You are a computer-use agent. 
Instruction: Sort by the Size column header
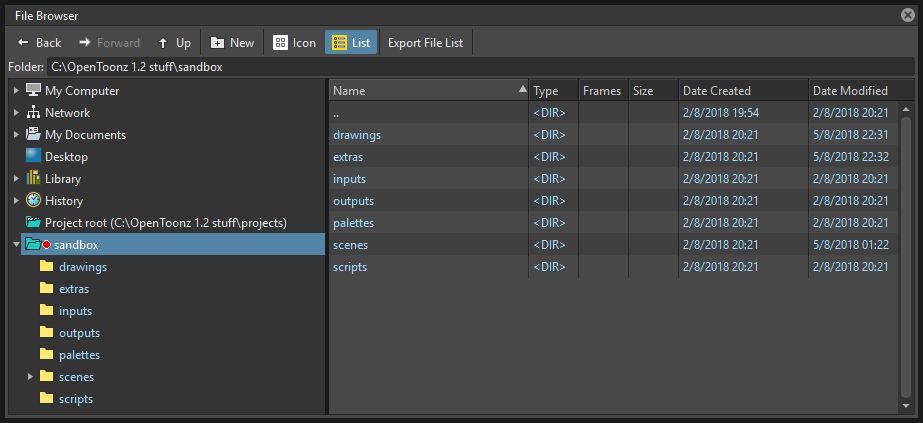point(653,91)
